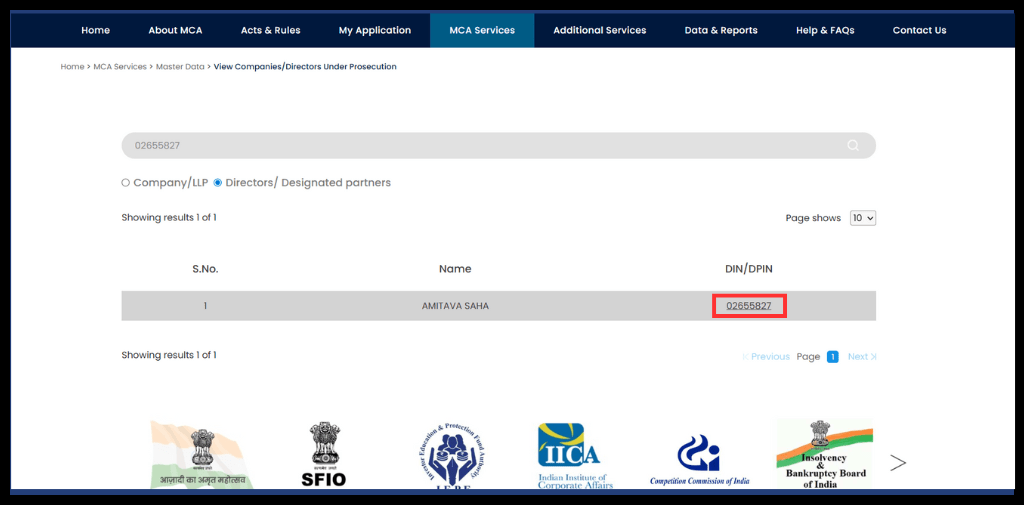Click Master Data breadcrumb link
This screenshot has height=505, width=1024.
[x=180, y=67]
